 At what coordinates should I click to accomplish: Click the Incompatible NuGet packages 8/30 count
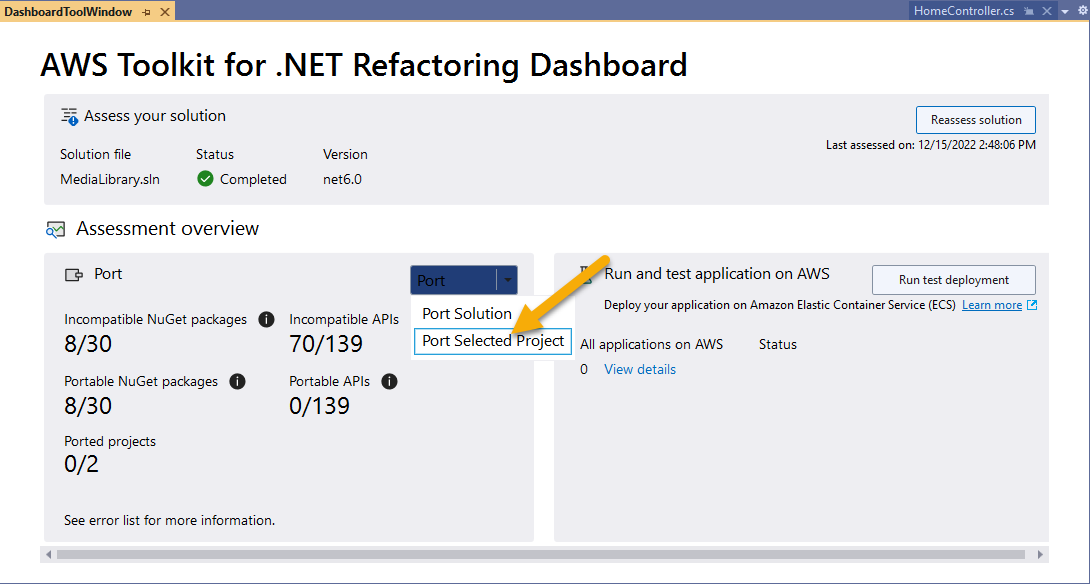coord(88,344)
